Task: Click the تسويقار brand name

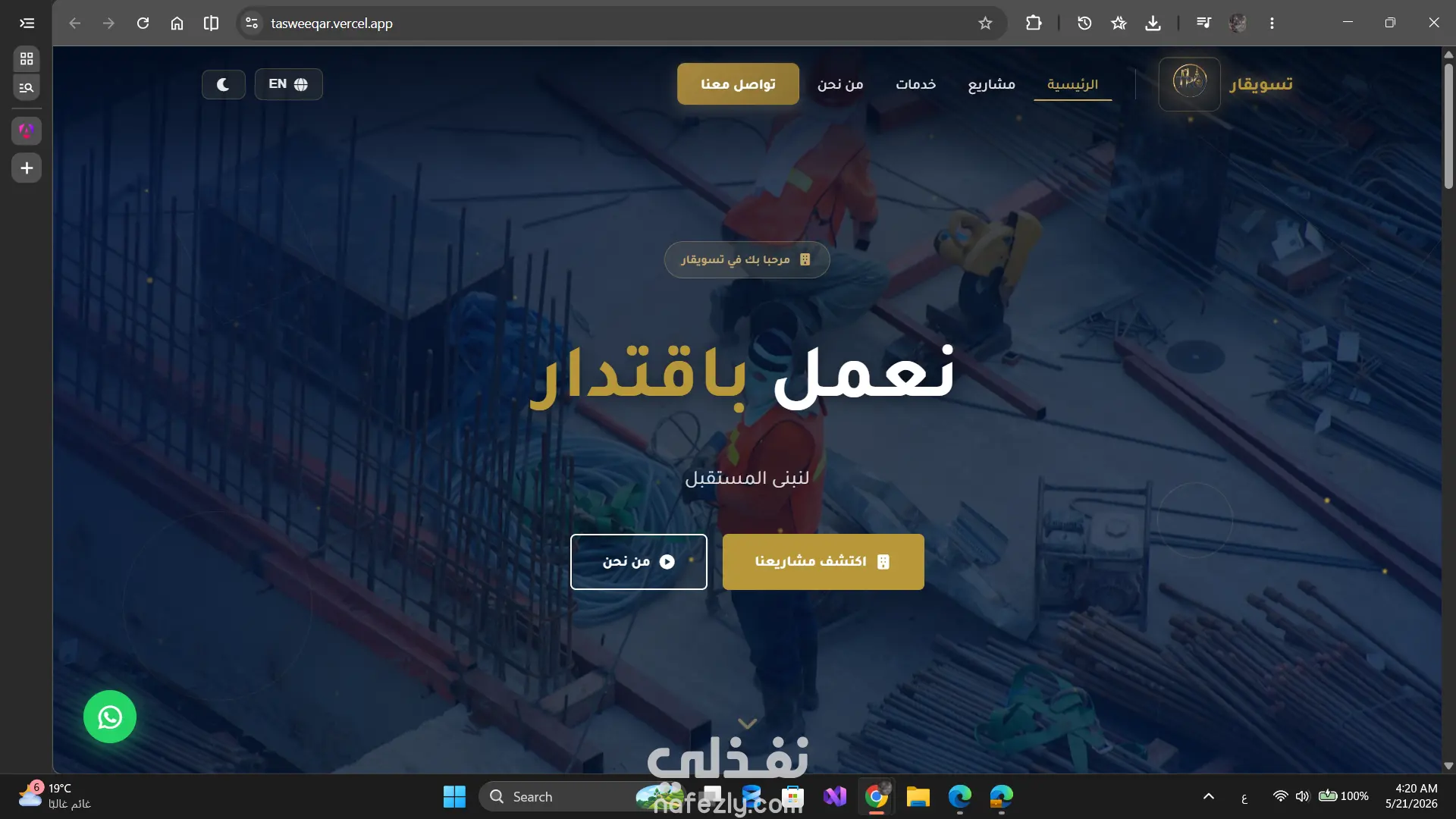Action: [x=1260, y=83]
